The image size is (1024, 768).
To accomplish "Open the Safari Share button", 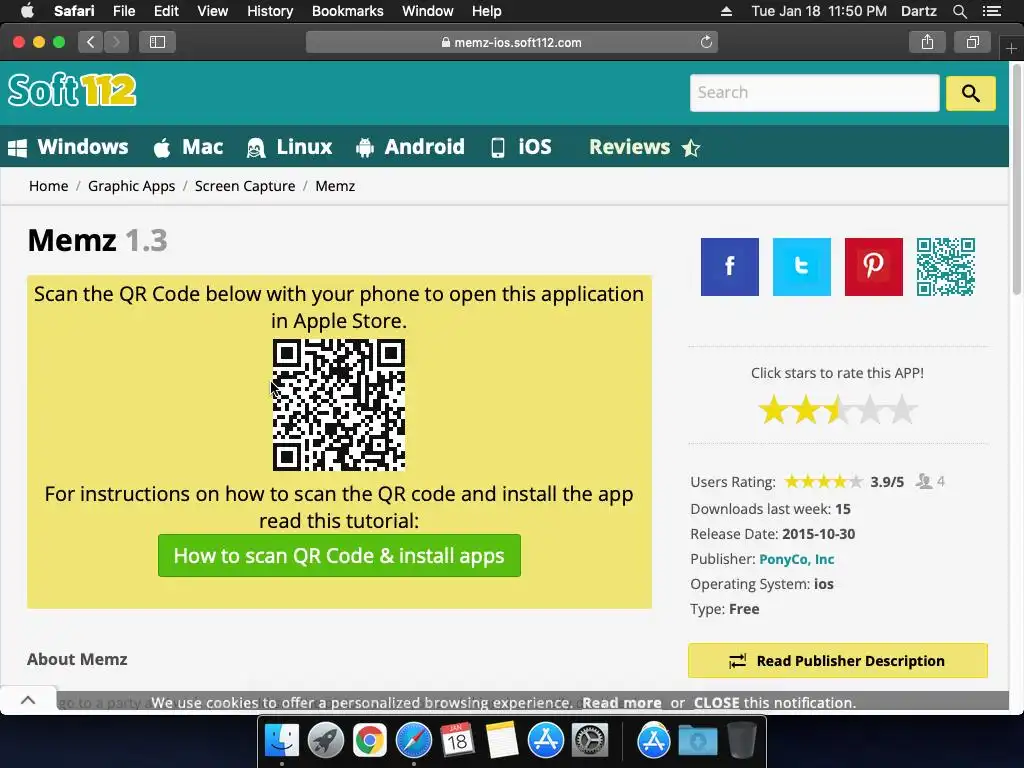I will (927, 42).
